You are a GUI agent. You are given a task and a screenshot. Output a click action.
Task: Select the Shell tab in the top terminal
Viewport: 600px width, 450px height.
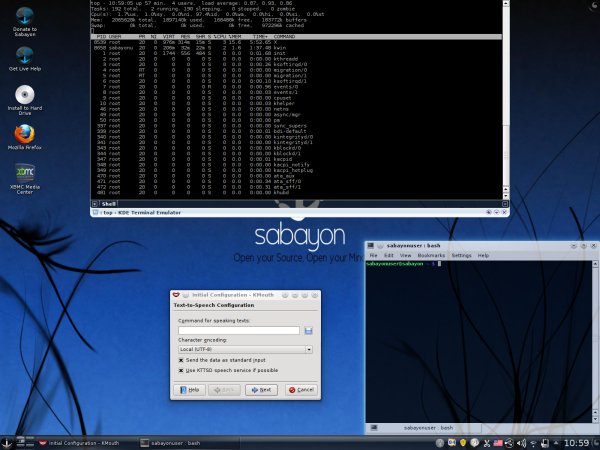pyautogui.click(x=109, y=204)
